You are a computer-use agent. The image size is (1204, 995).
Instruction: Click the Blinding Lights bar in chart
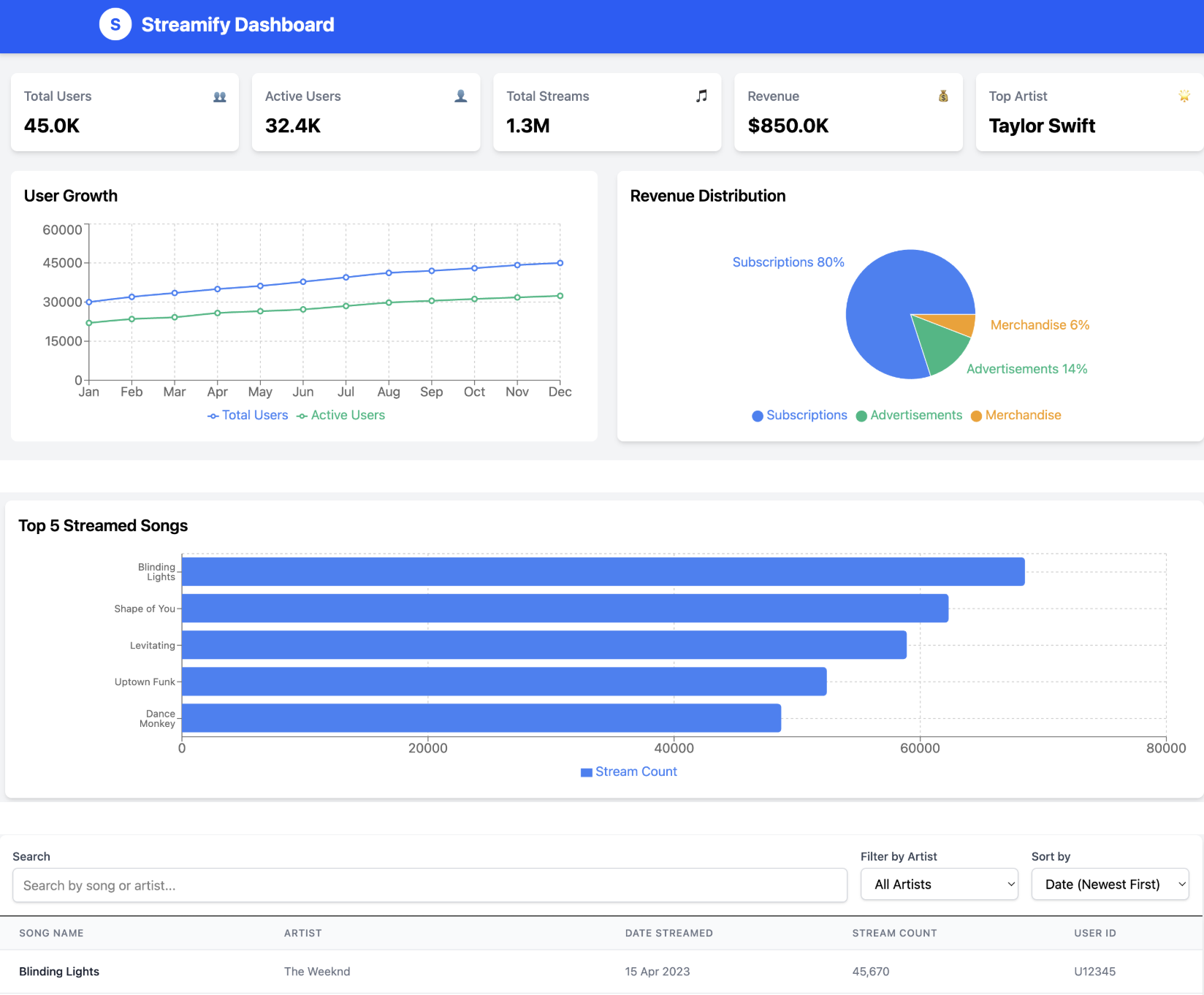[x=603, y=571]
